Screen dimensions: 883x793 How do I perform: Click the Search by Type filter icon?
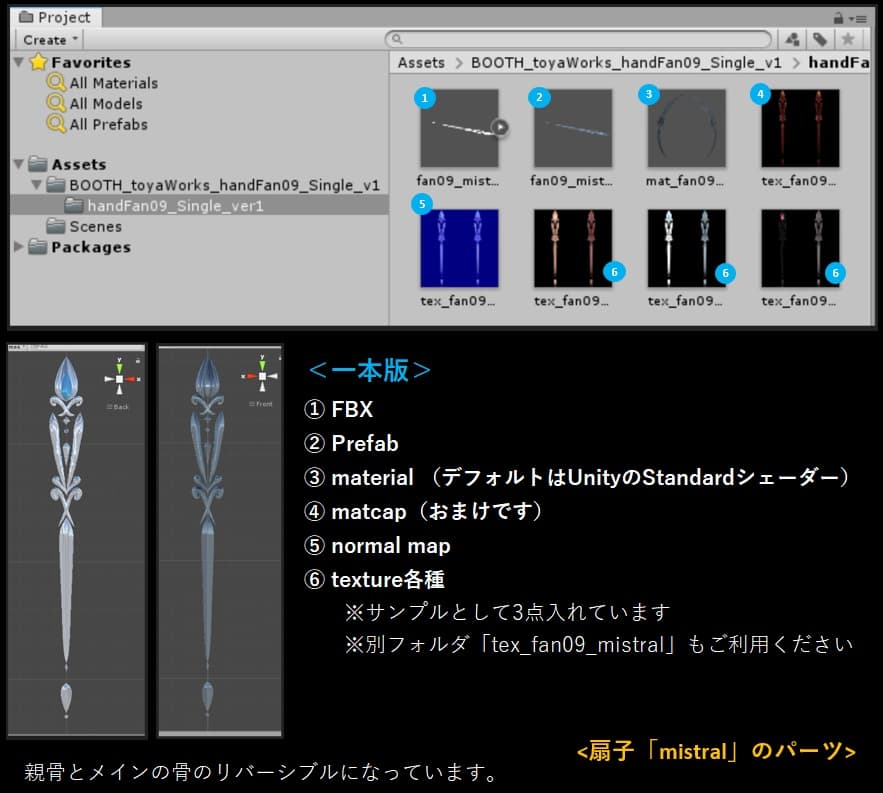[x=793, y=39]
